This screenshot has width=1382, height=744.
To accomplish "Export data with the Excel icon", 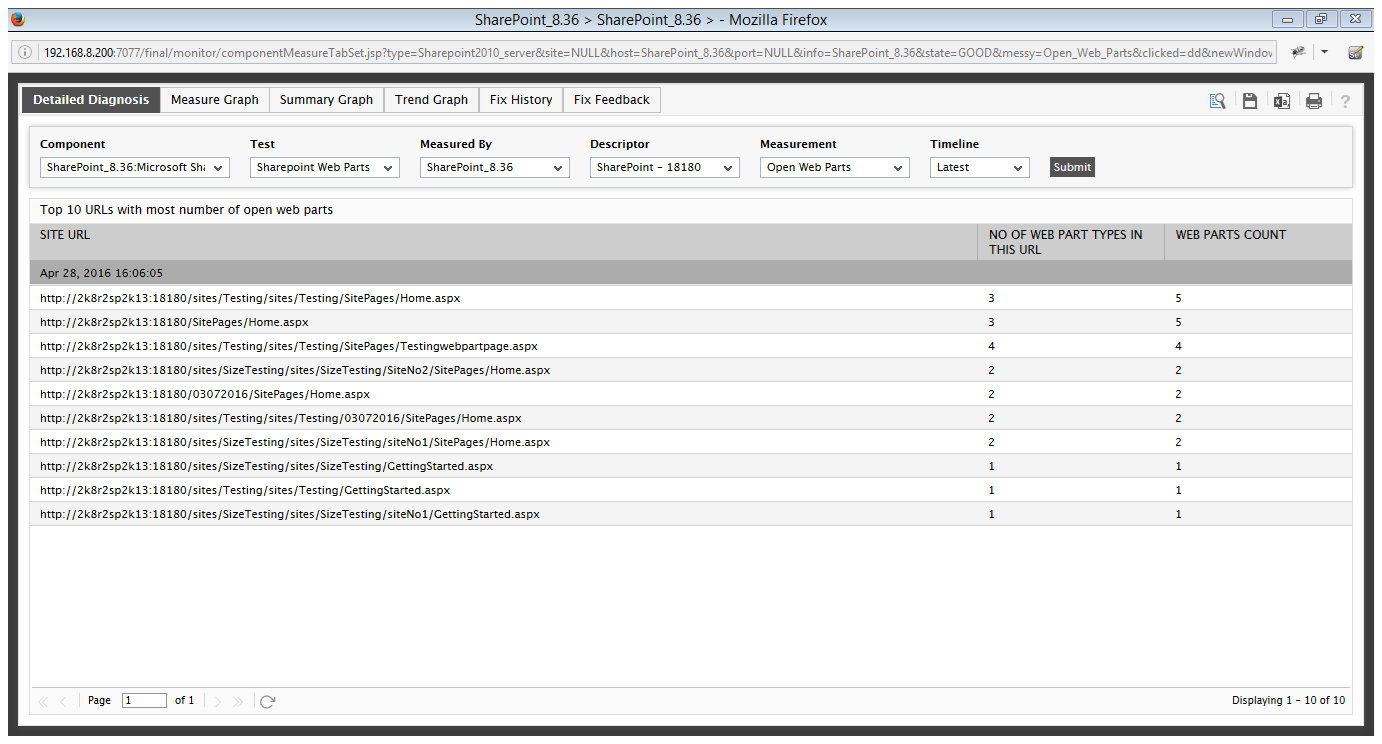I will coord(1282,101).
